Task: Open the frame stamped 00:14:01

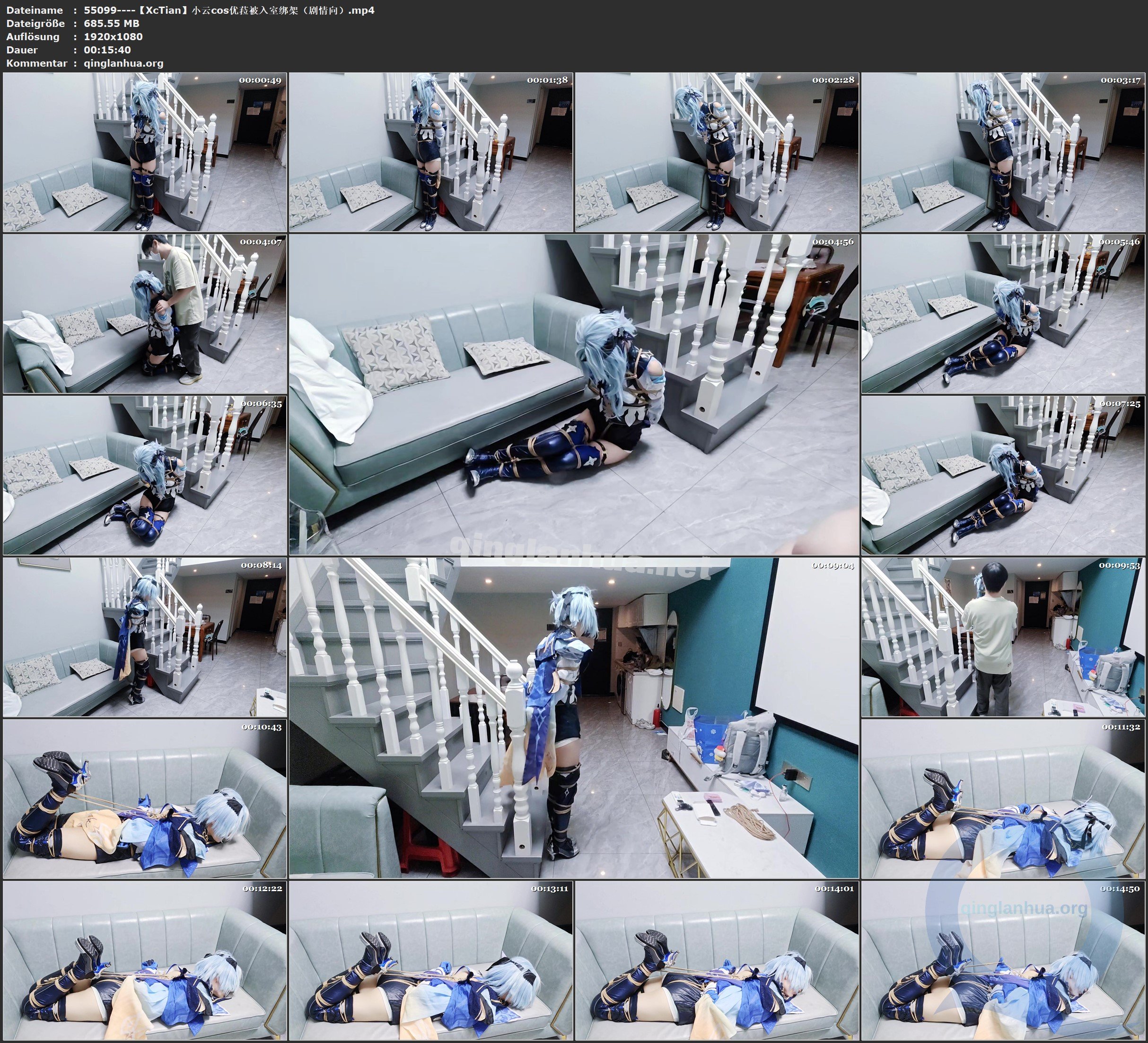Action: (x=717, y=960)
